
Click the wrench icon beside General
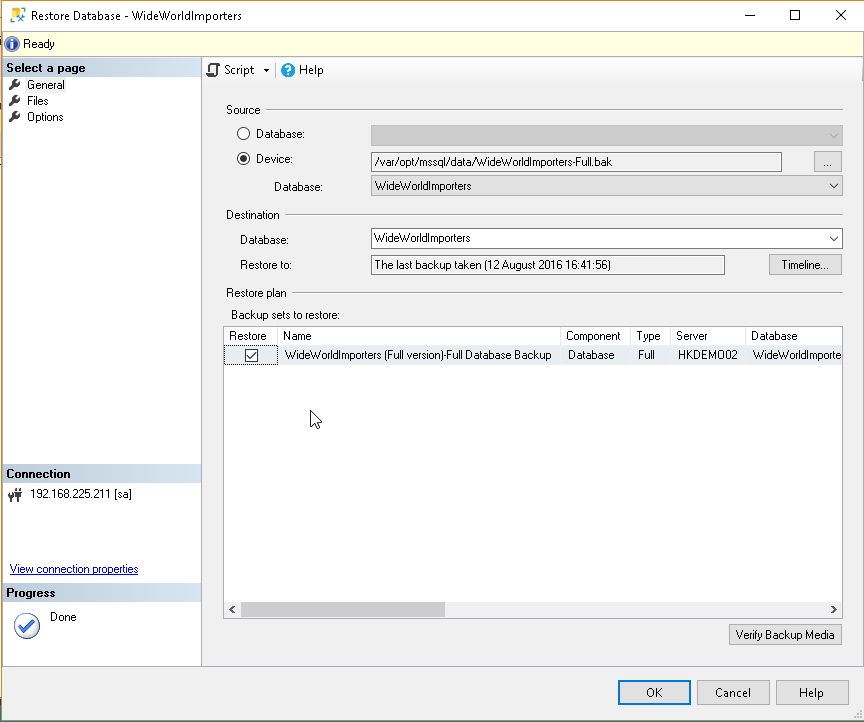15,85
